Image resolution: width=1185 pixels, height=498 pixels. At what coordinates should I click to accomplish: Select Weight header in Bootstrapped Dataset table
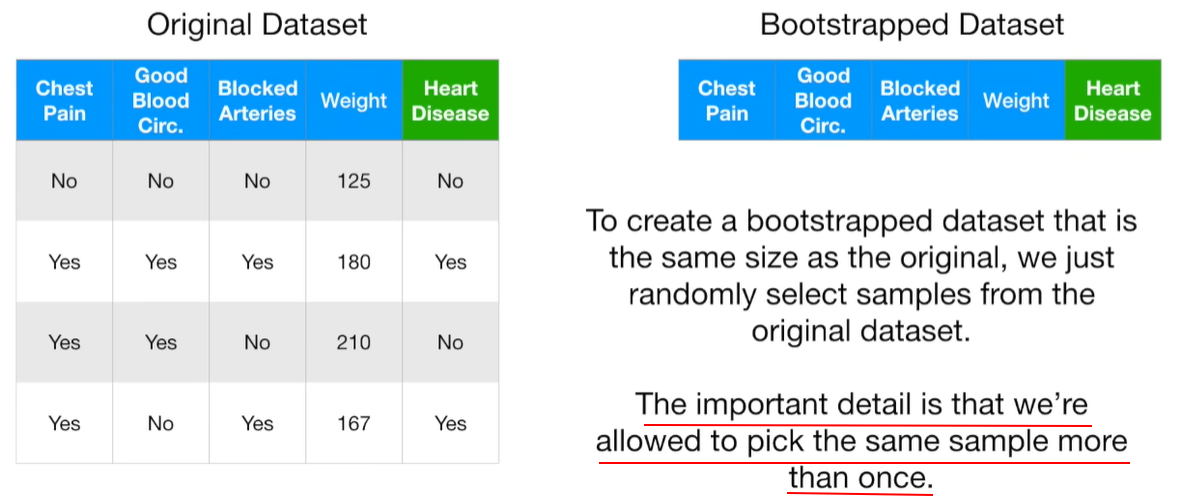tap(1016, 101)
